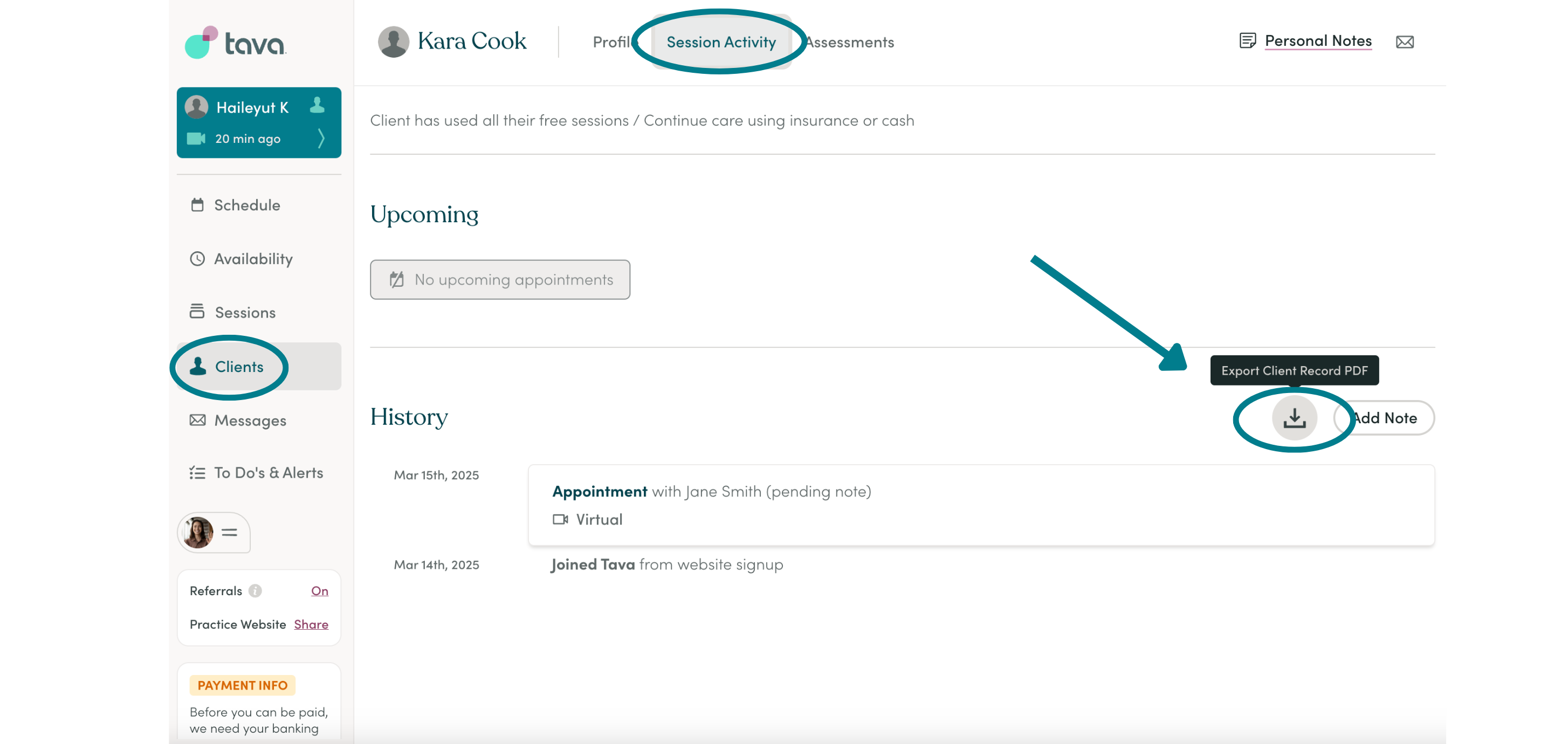Open Haileyut K session card
Screen dimensions: 1568x744
click(x=259, y=122)
